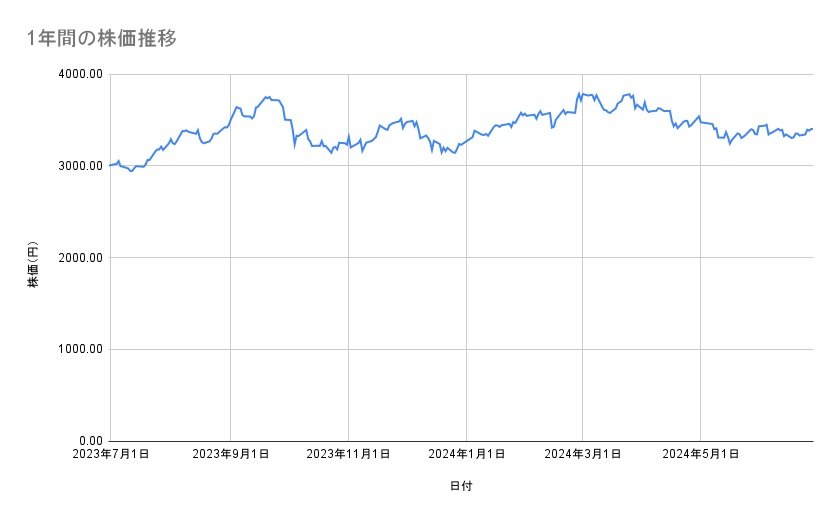Click the 2023年11月1日 x-axis label

point(349,455)
